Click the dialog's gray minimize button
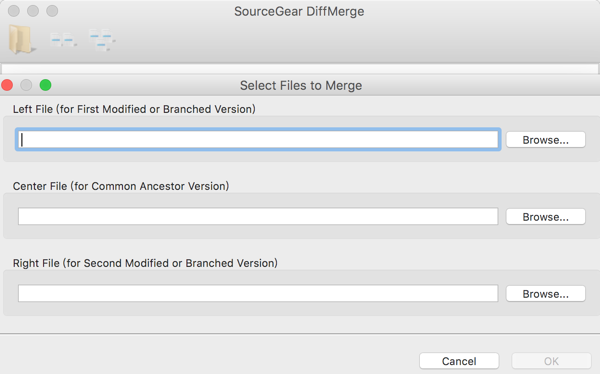The image size is (600, 374). pos(26,85)
